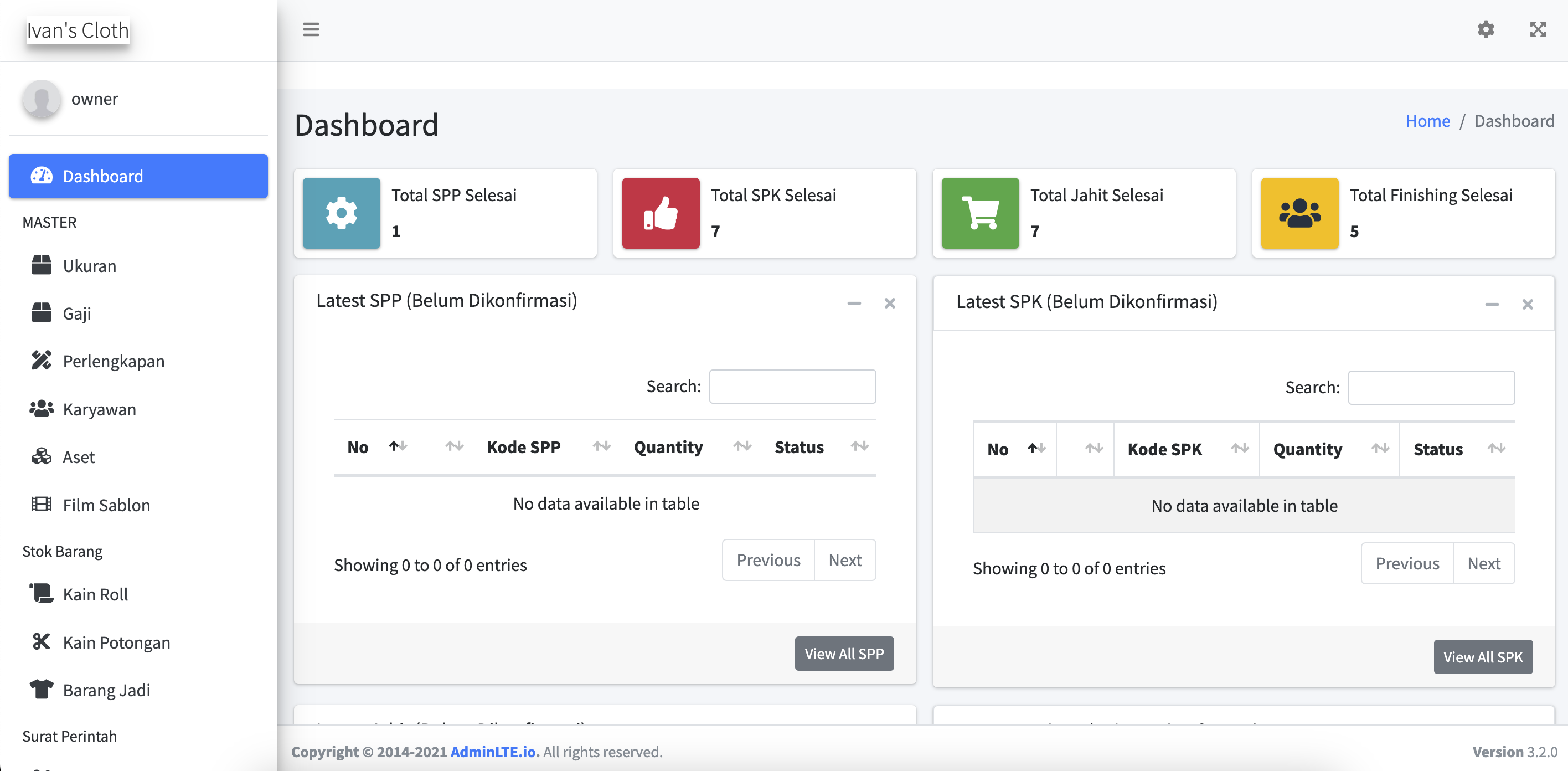
Task: Sort SPP table by Quantity column
Action: [x=668, y=446]
